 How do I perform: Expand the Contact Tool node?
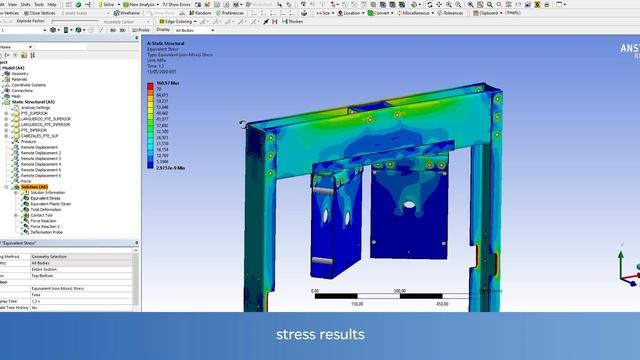tap(16, 215)
